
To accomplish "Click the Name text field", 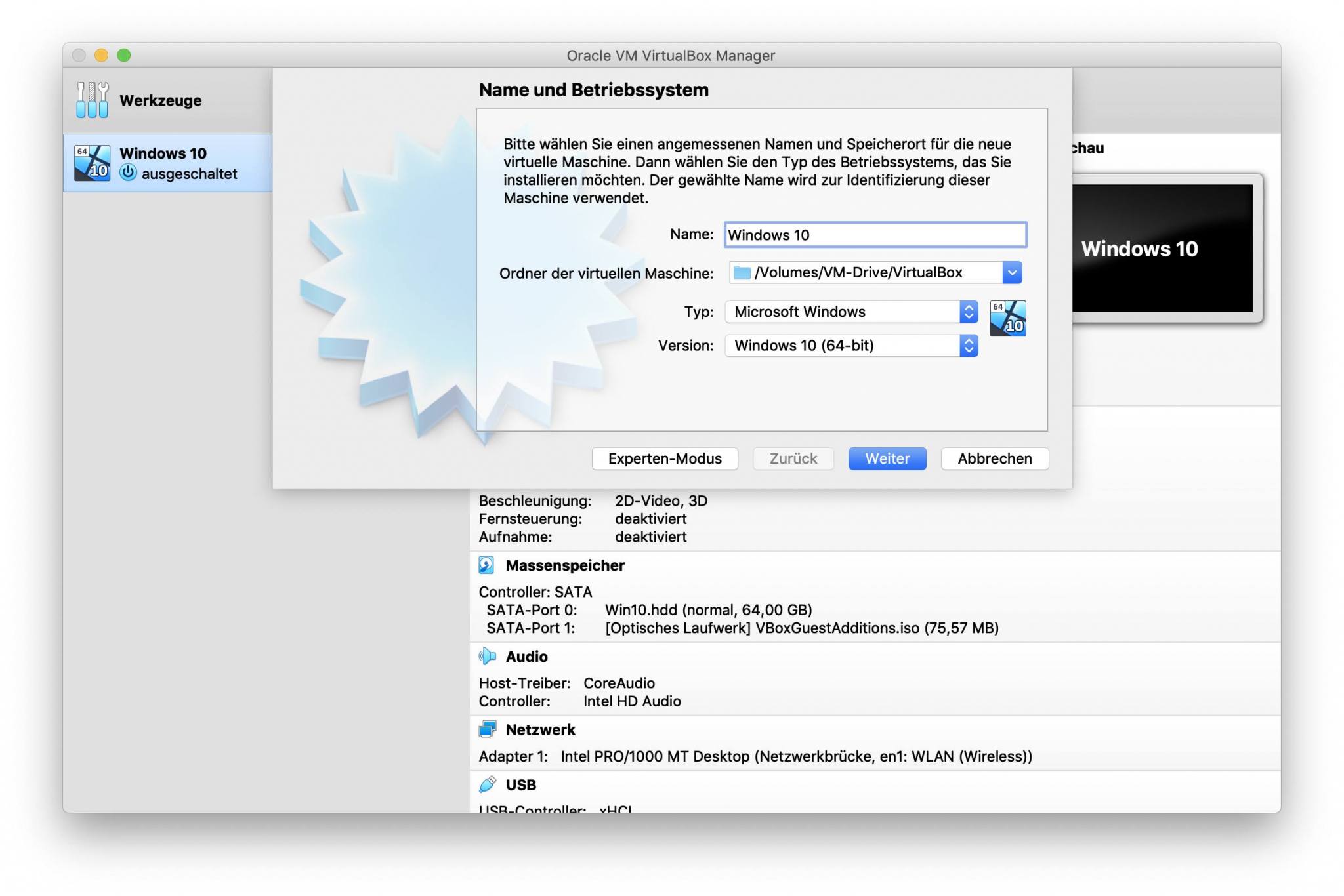I will [875, 235].
